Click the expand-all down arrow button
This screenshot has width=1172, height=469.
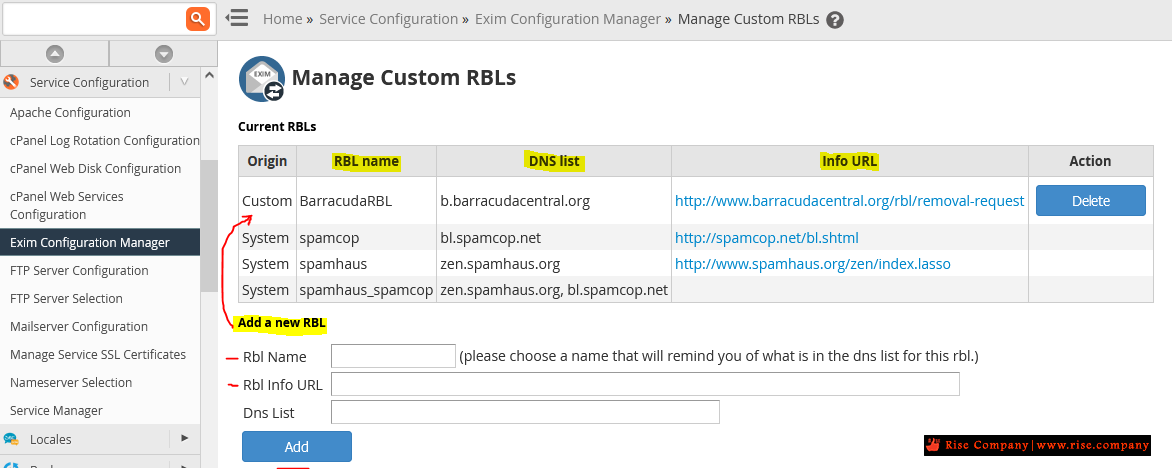[164, 54]
